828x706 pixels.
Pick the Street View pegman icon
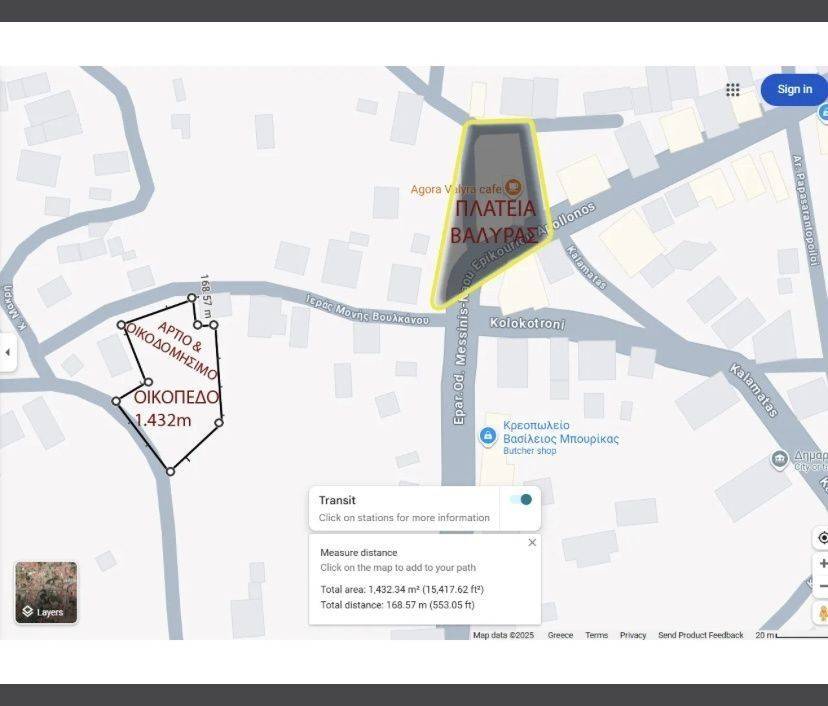pos(822,612)
